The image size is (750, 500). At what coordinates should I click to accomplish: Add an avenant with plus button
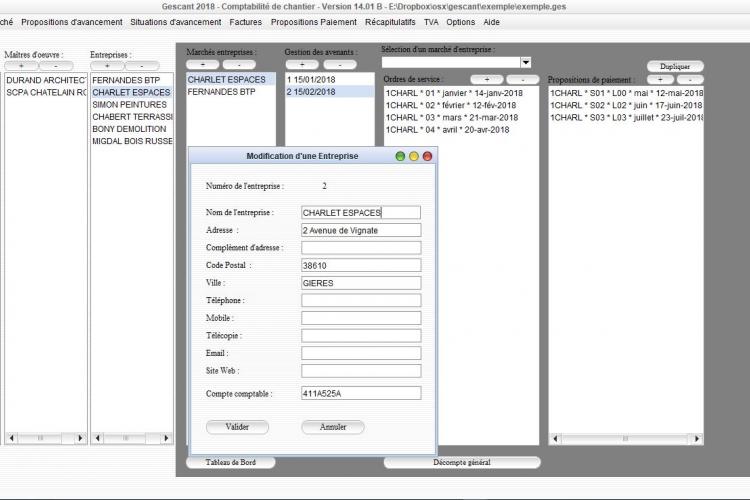[x=302, y=65]
